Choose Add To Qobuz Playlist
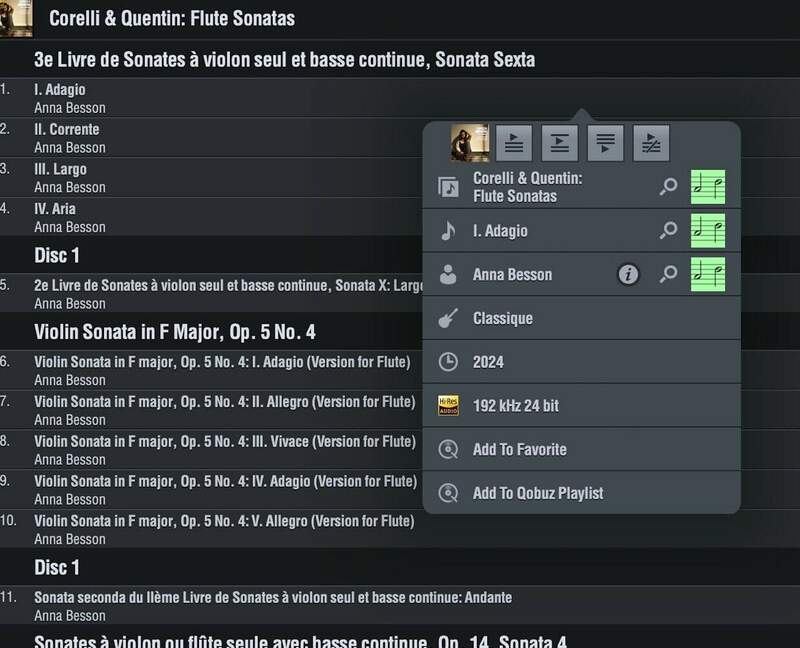Screen dimensions: 800x648 [x=538, y=493]
